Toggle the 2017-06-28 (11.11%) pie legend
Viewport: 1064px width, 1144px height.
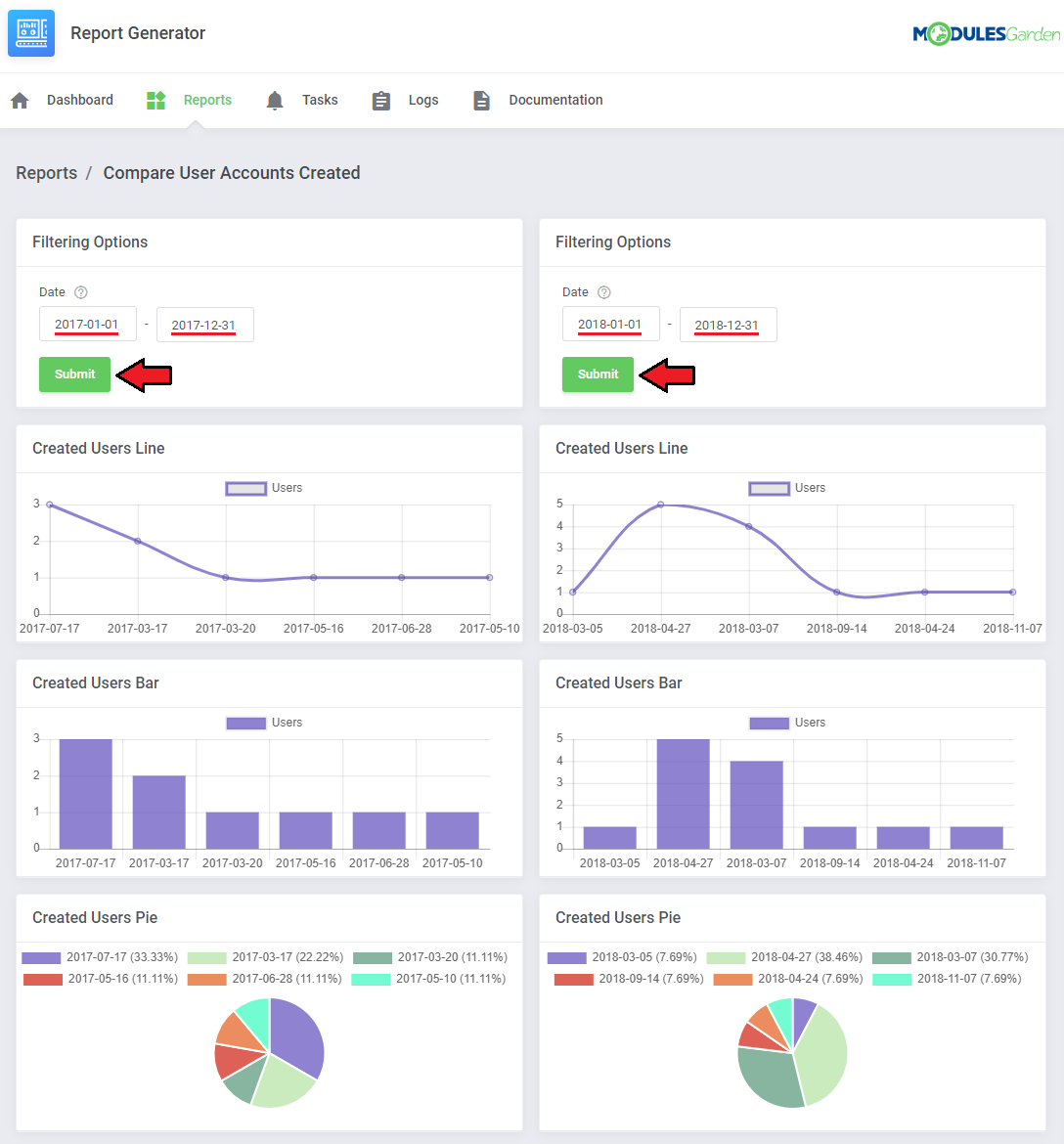265,979
